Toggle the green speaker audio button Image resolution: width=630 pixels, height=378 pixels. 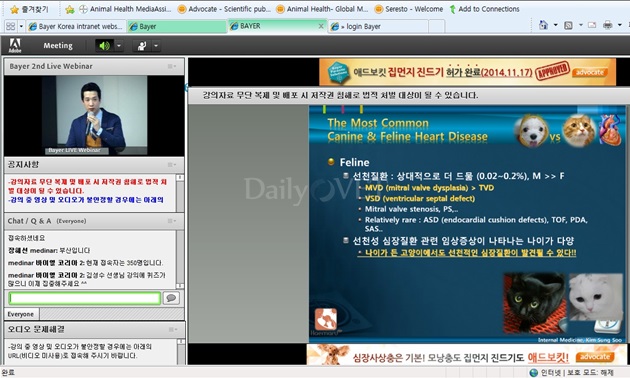pyautogui.click(x=104, y=46)
